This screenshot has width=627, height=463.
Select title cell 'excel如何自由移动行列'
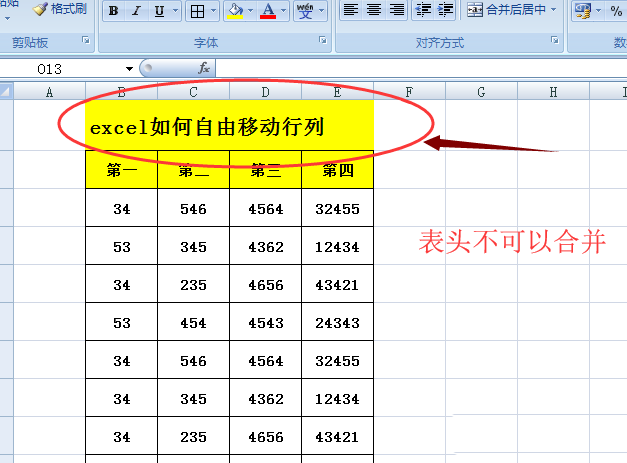click(230, 126)
